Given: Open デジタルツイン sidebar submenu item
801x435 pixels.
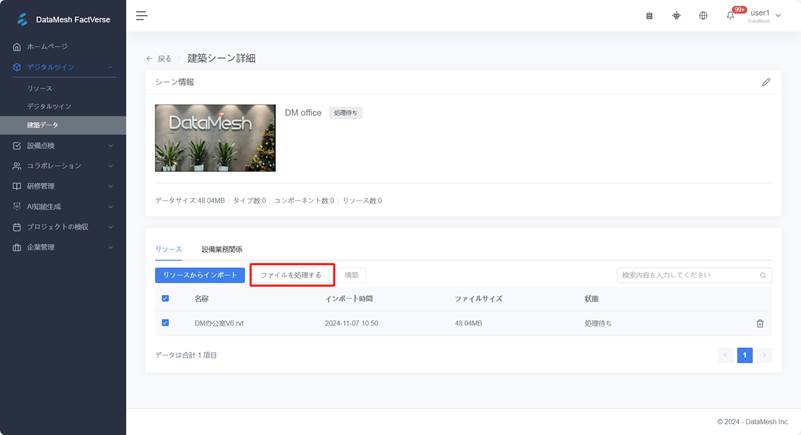Looking at the screenshot, I should coord(49,106).
